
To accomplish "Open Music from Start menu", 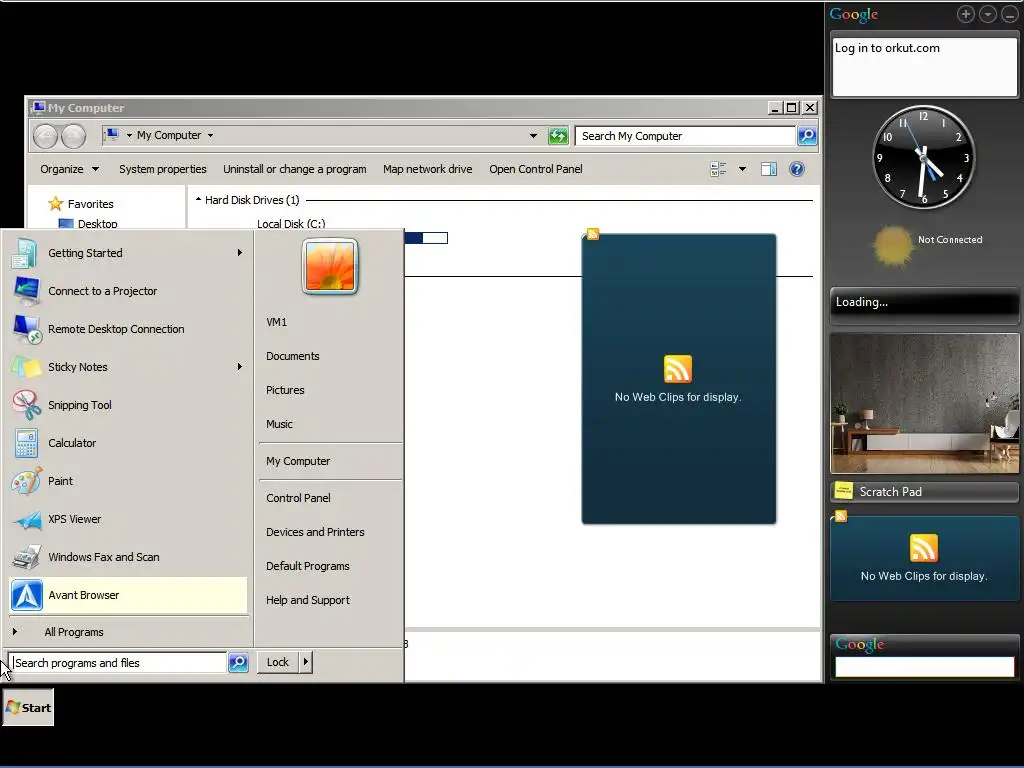I will (279, 424).
